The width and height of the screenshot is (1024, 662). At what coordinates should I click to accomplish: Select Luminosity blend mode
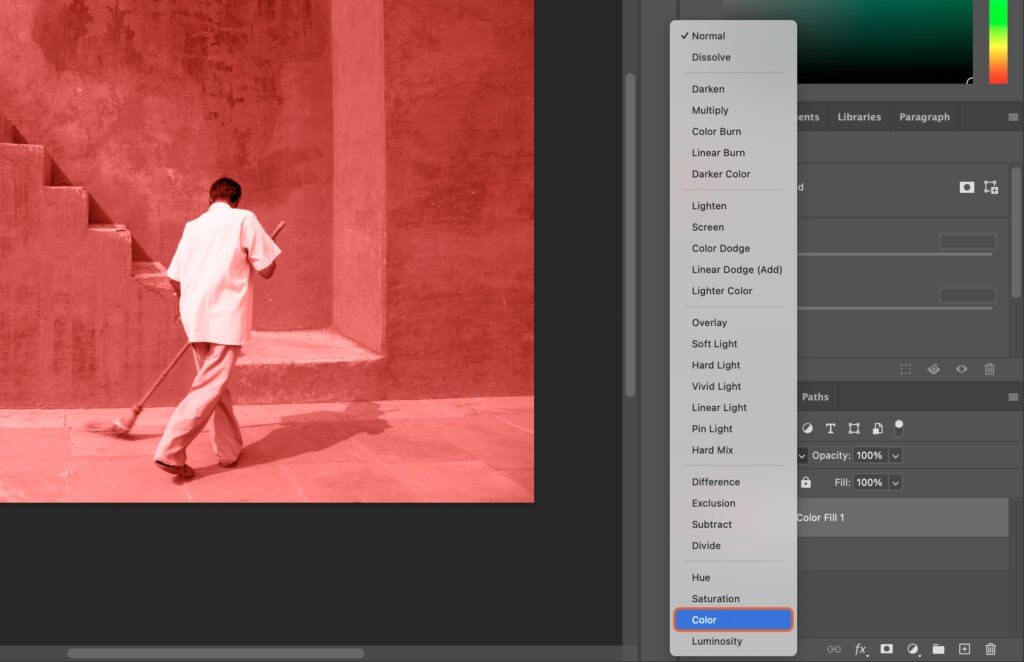click(716, 641)
